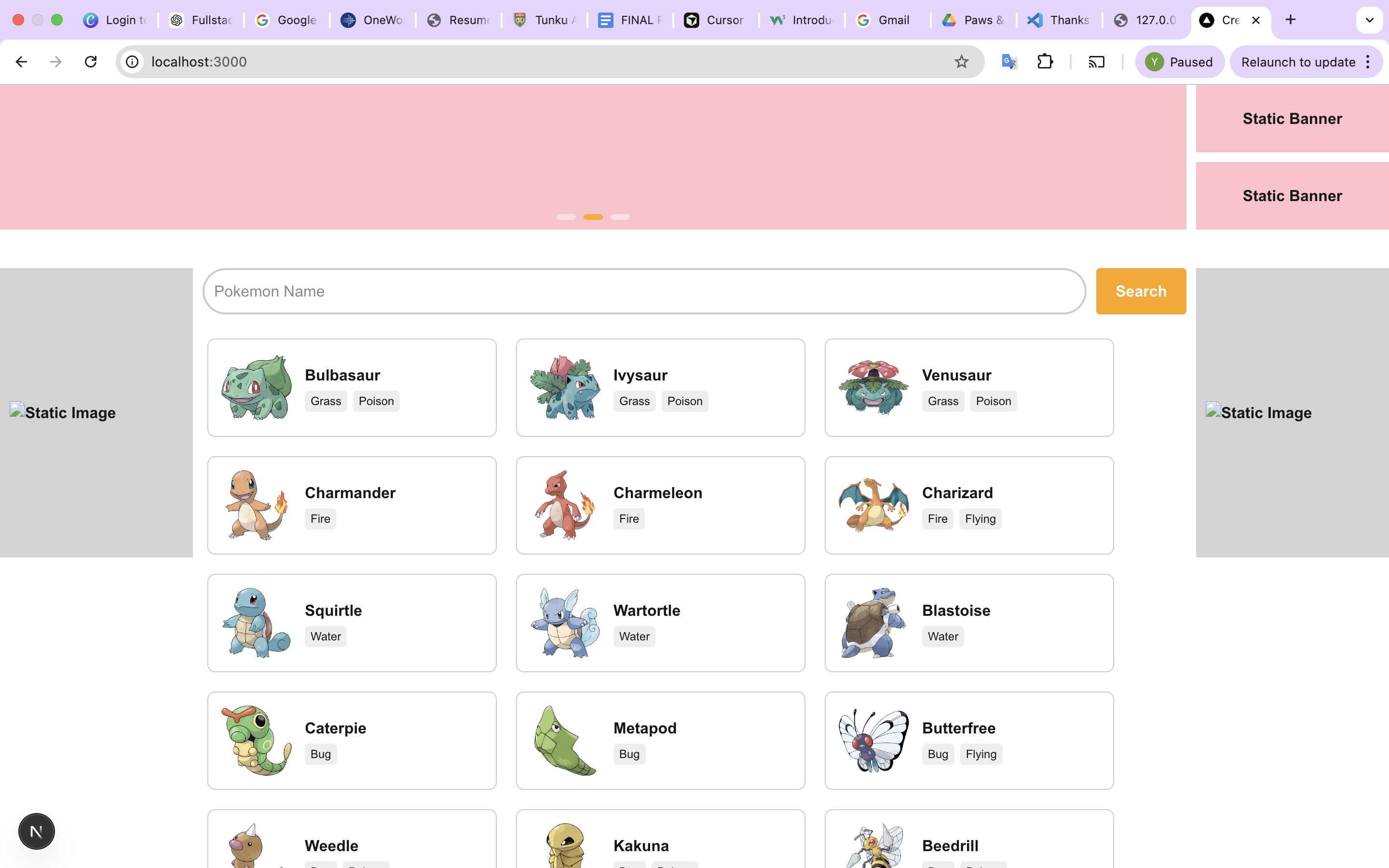This screenshot has width=1389, height=868.
Task: Bookmark this page with the star
Action: [x=961, y=61]
